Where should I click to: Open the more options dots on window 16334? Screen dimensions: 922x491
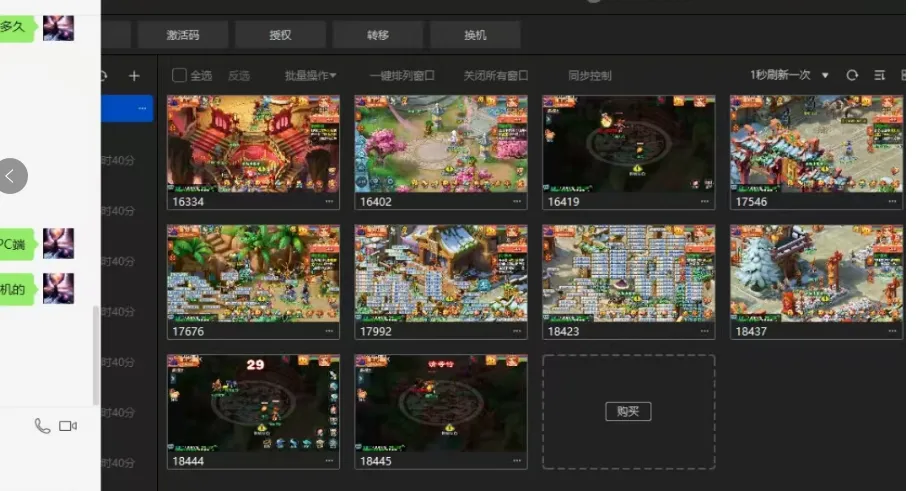[x=329, y=201]
